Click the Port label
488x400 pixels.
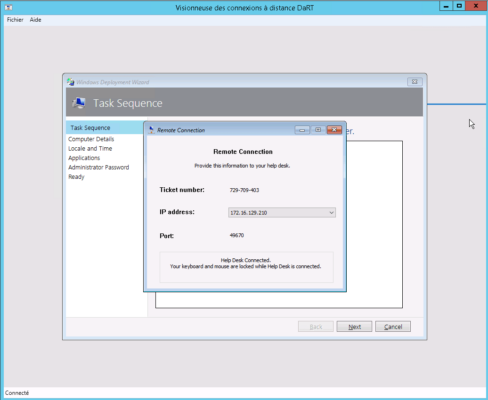coord(167,236)
